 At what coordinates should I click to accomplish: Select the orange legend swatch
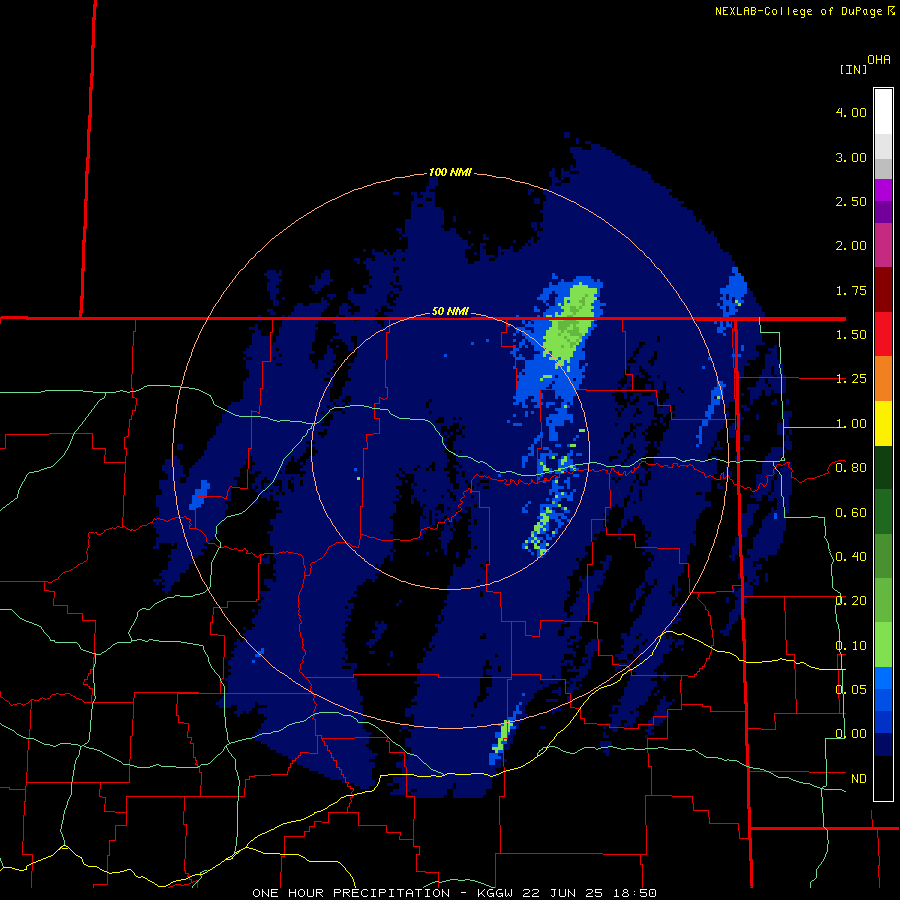(883, 379)
